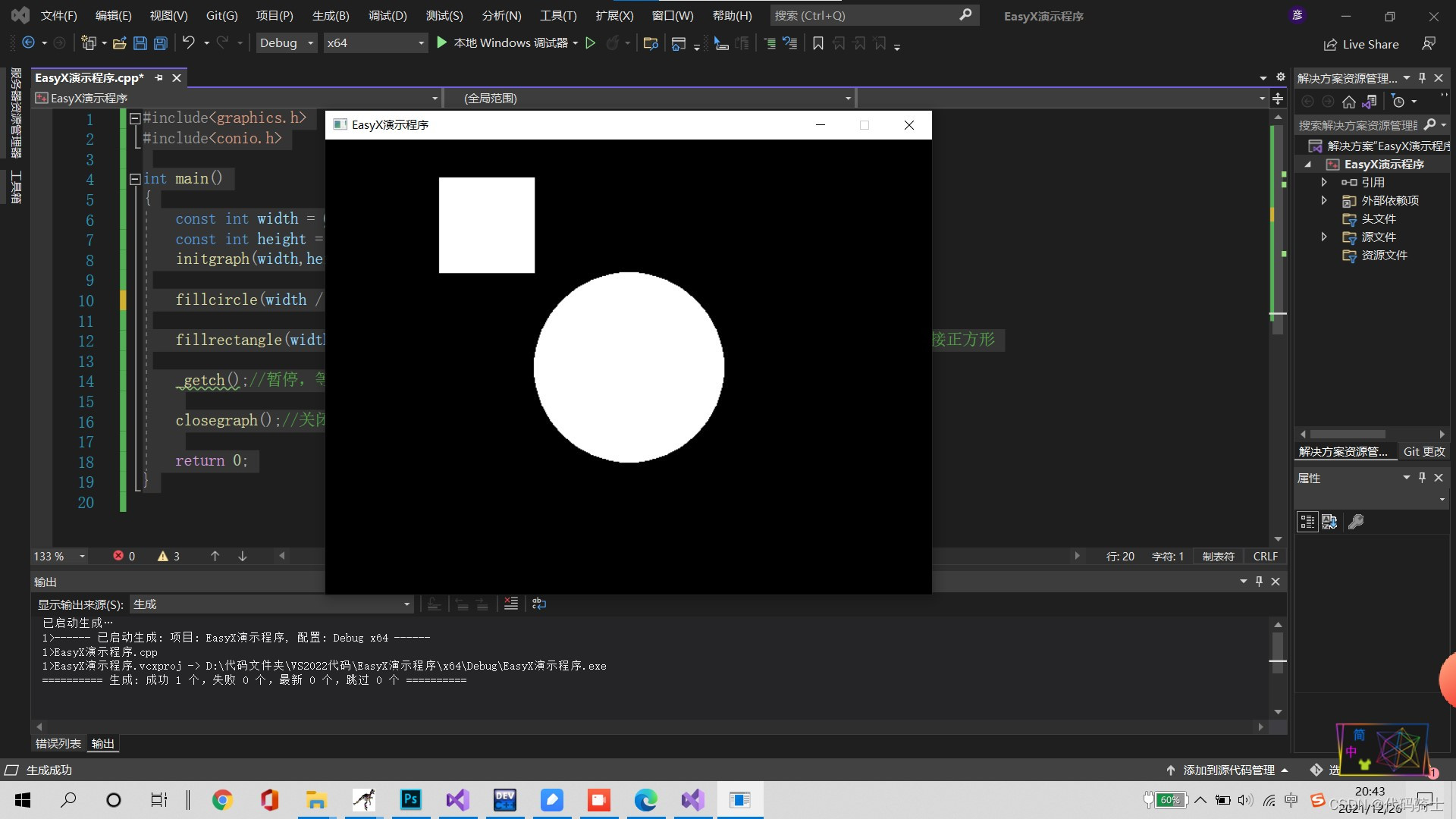The height and width of the screenshot is (819, 1456).
Task: Open the Debug configuration dropdown
Action: [x=286, y=43]
